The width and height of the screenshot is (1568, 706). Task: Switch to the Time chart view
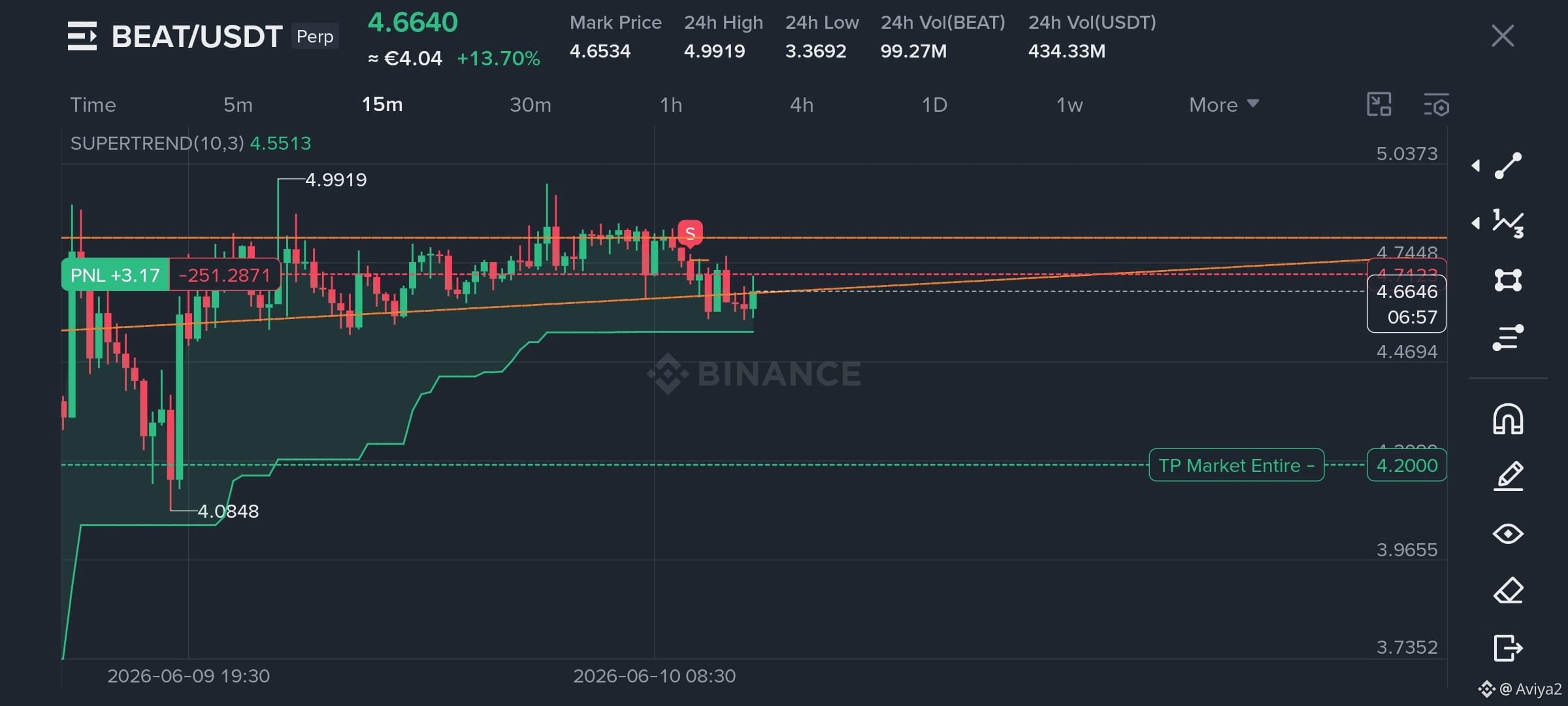[x=93, y=105]
